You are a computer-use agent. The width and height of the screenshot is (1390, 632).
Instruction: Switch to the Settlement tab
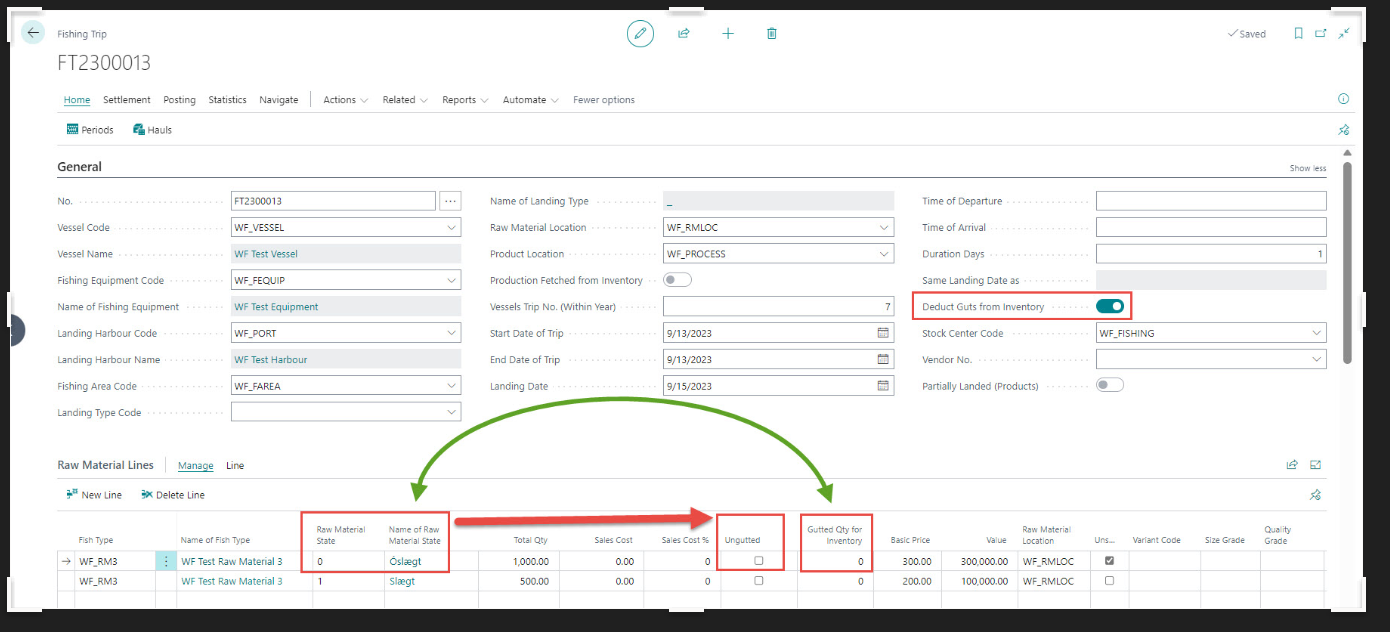pos(127,100)
